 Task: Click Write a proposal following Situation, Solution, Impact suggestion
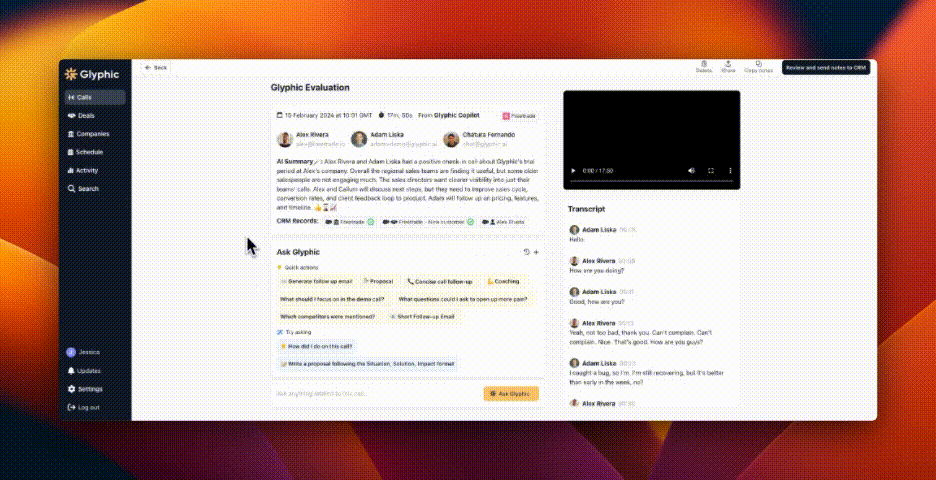pos(367,364)
